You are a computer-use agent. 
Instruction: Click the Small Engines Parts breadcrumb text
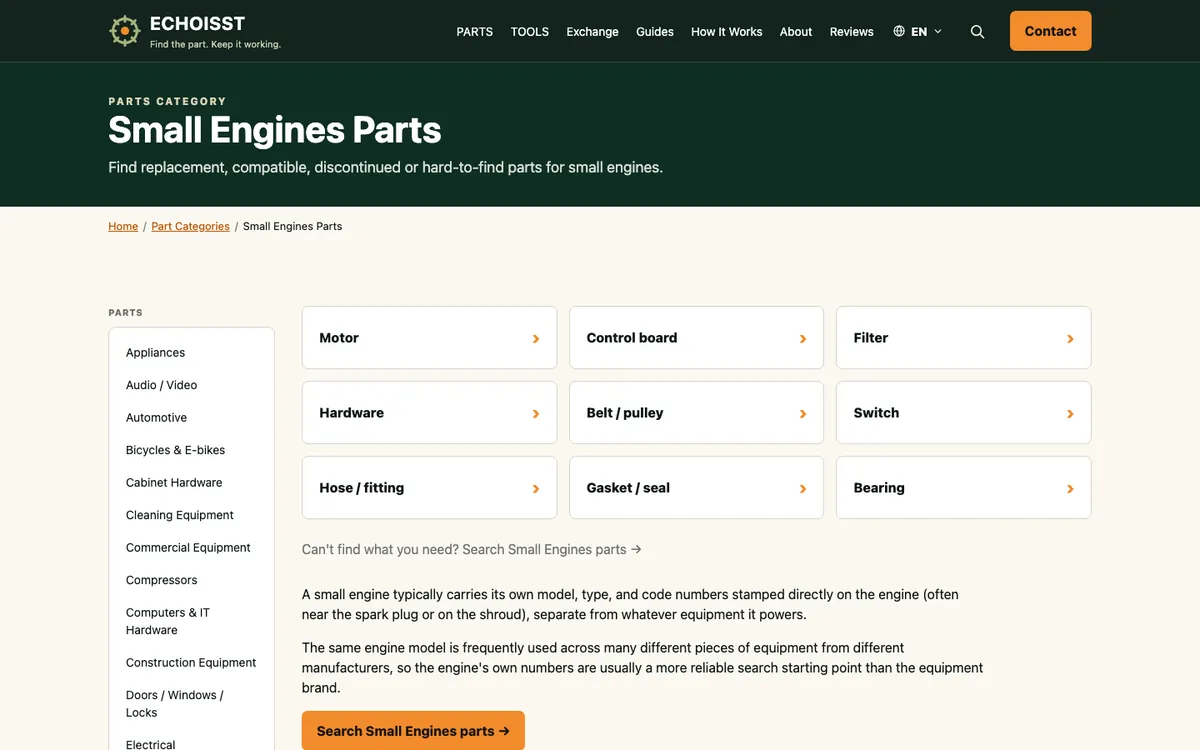pos(292,226)
